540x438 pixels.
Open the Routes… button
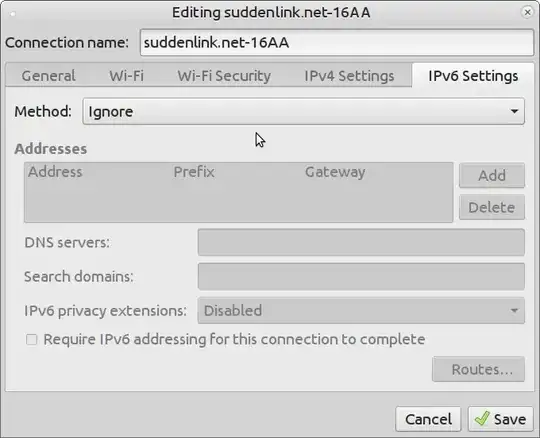478,369
